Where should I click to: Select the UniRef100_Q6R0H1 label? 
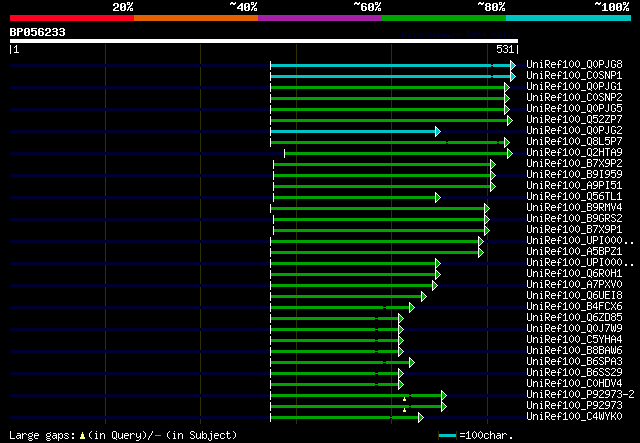tap(574, 274)
